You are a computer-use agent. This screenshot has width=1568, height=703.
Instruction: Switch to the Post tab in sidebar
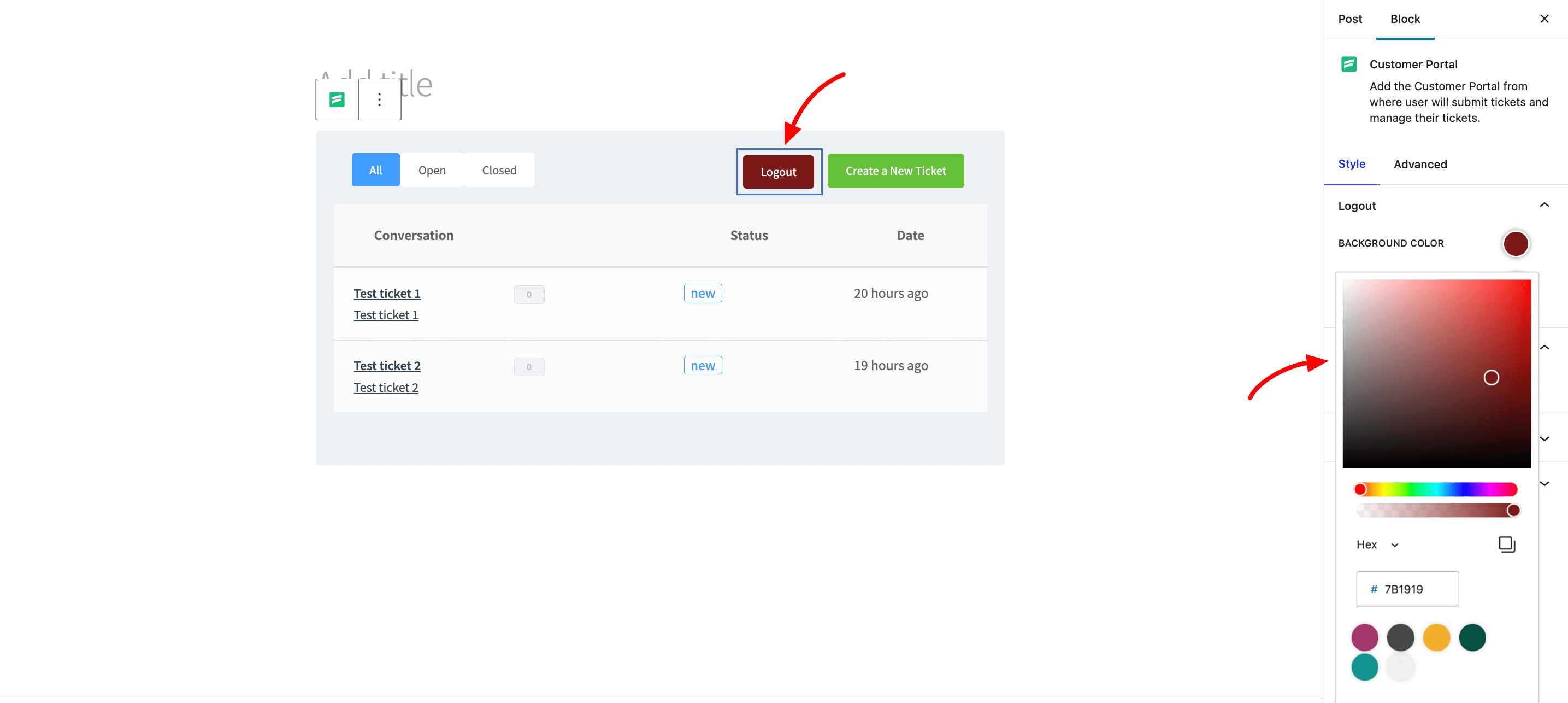click(1351, 19)
